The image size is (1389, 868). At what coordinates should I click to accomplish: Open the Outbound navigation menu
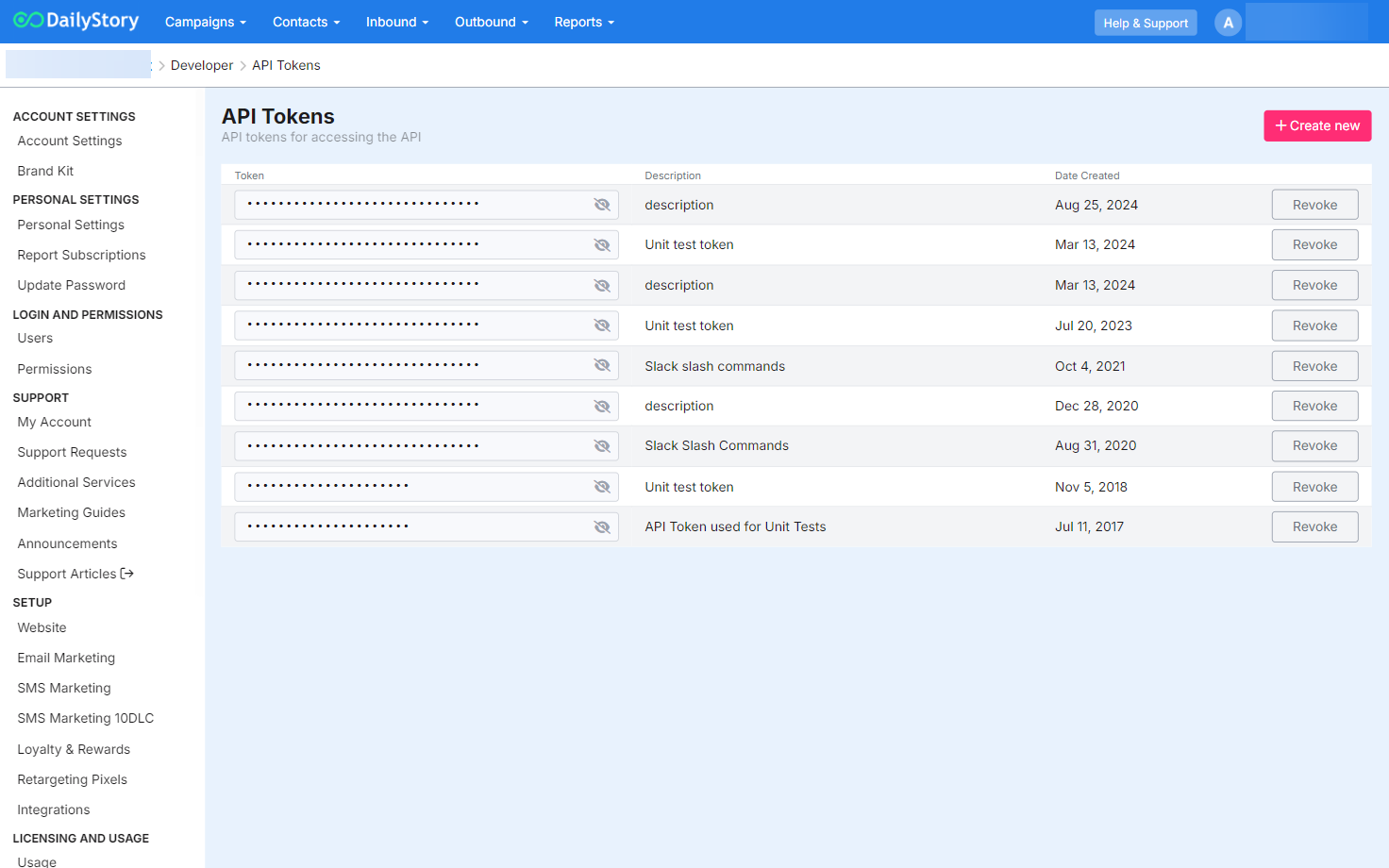[x=491, y=22]
